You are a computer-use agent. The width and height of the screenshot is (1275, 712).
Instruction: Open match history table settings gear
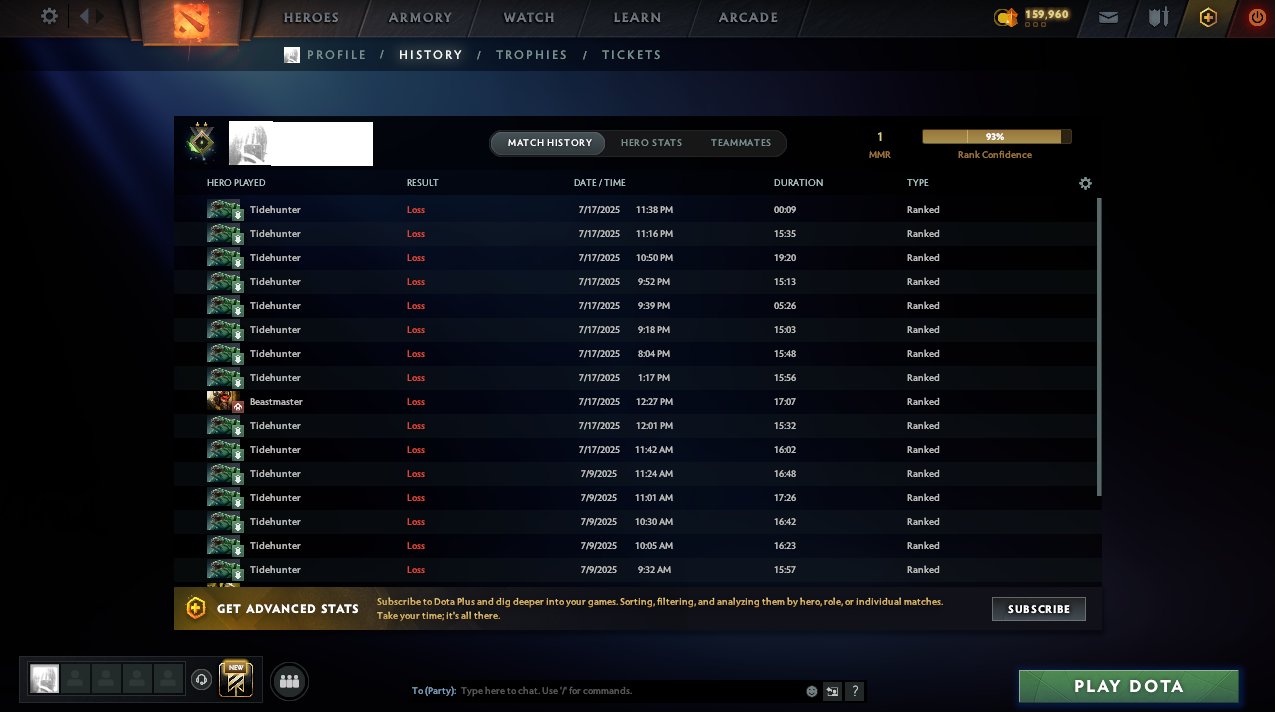[1085, 183]
